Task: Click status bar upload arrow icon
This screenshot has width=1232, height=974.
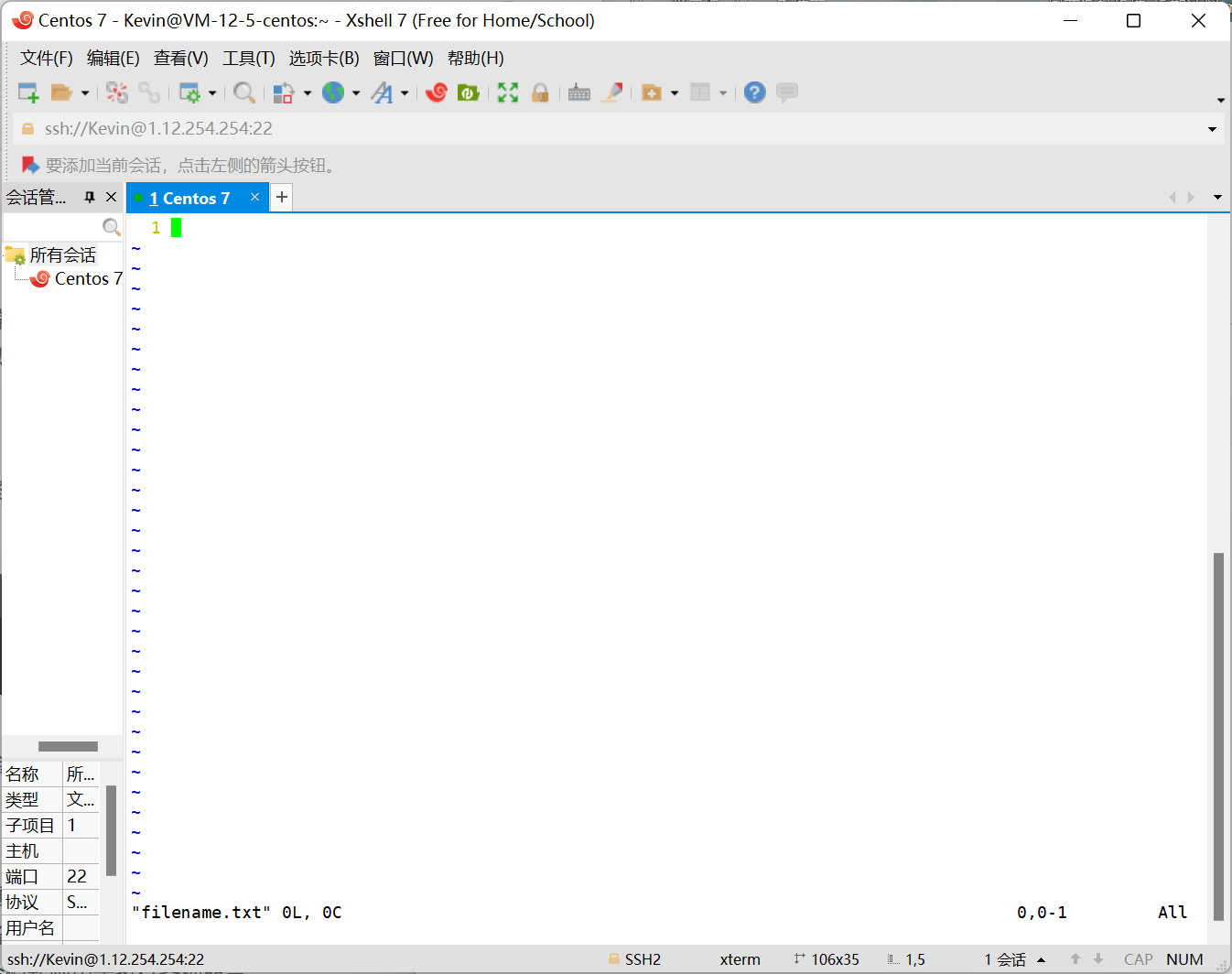Action: pos(1075,959)
